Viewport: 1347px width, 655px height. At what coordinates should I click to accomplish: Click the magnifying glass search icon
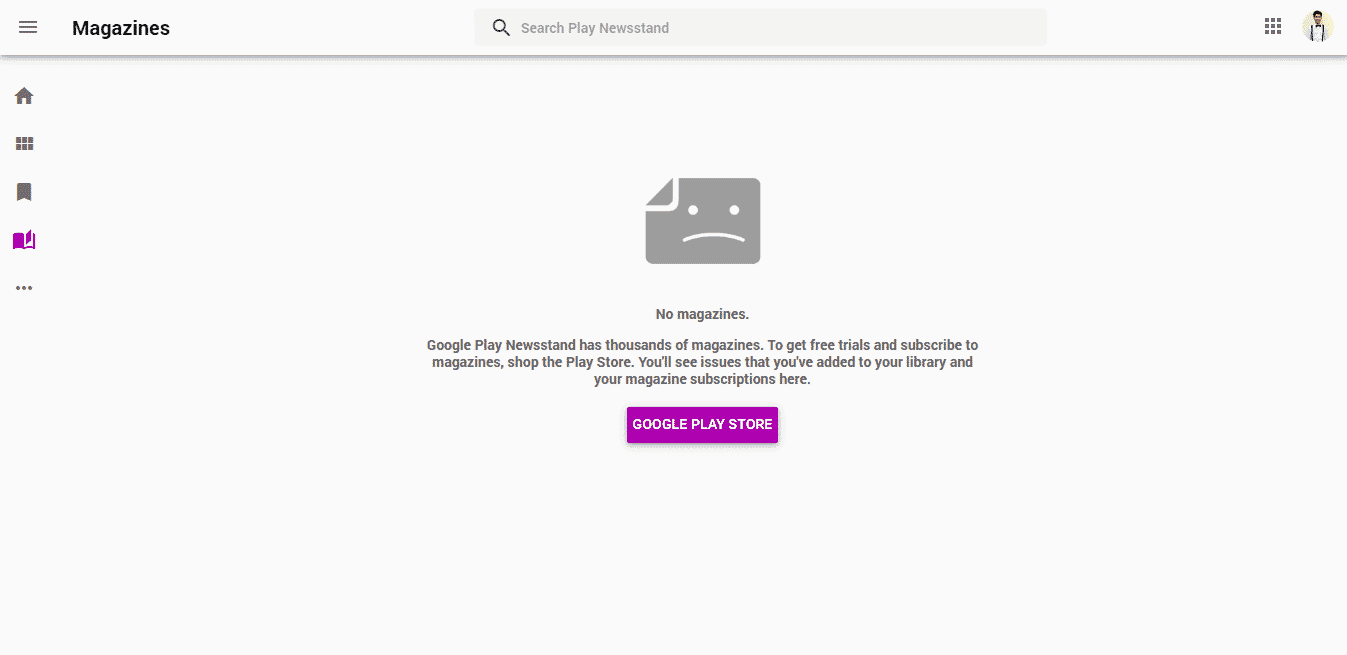tap(501, 28)
